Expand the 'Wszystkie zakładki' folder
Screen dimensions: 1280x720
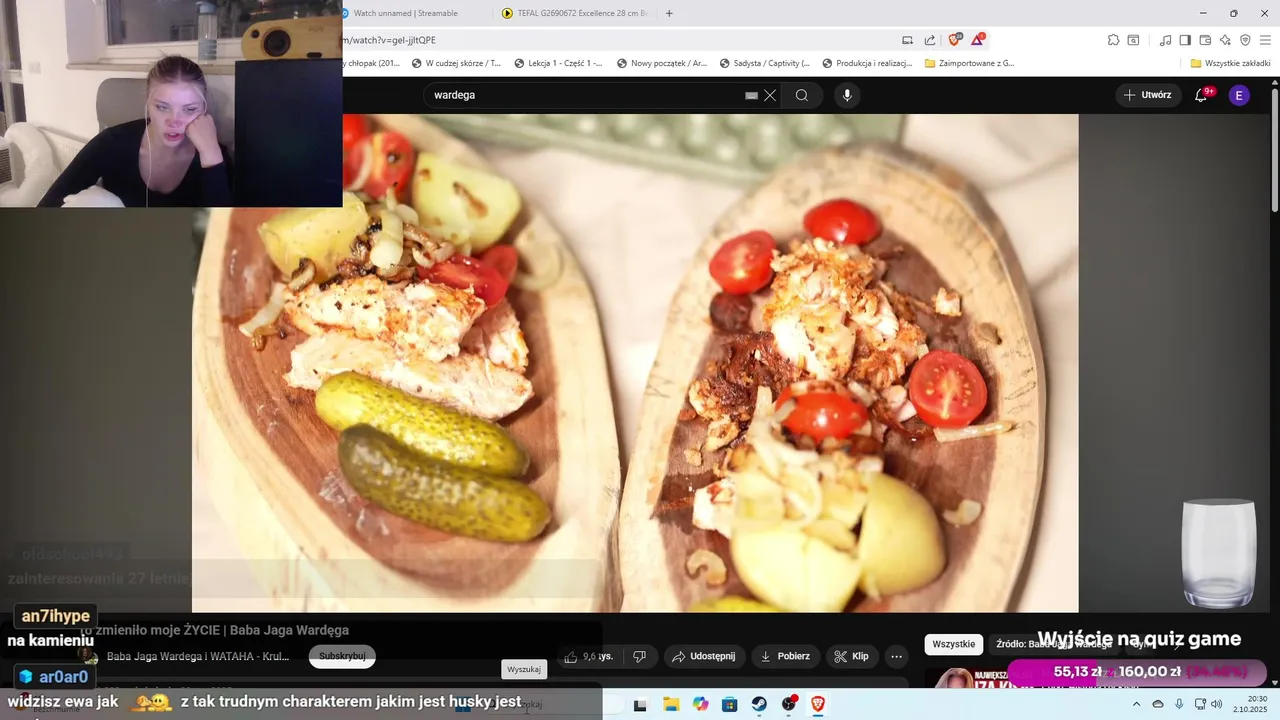[1231, 63]
